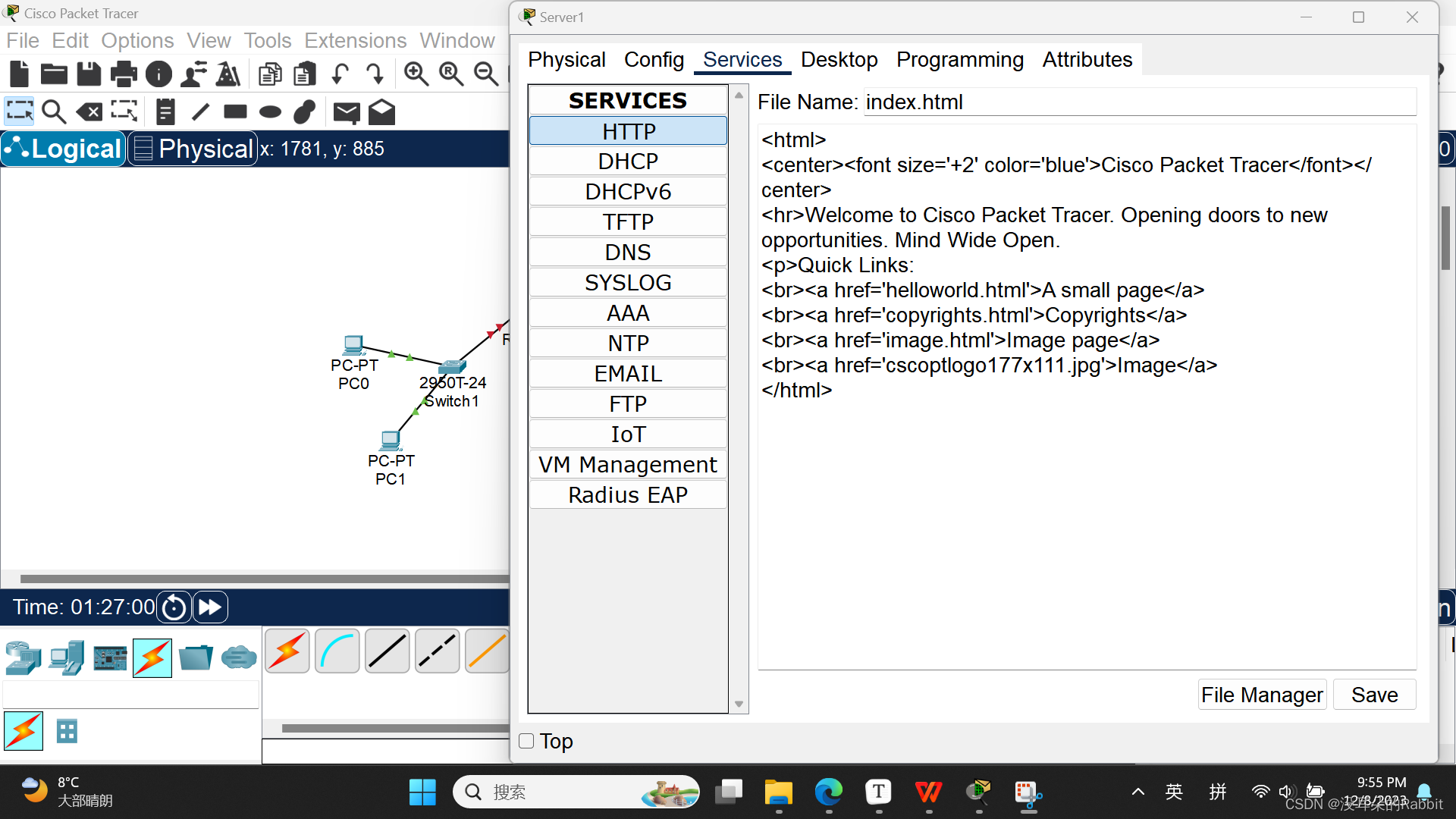Select the SYSLOG service panel
The height and width of the screenshot is (819, 1456).
(628, 283)
